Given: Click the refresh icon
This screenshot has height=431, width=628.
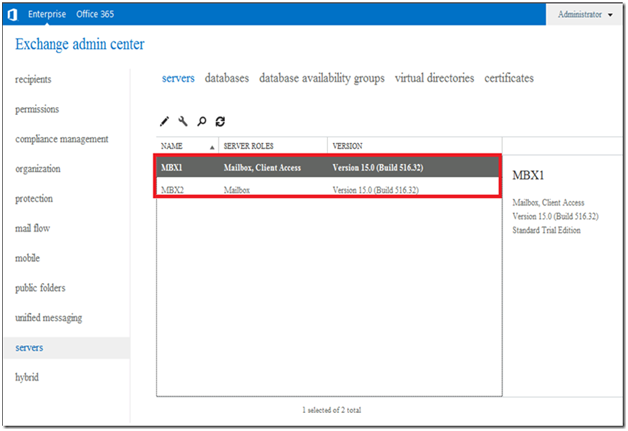Looking at the screenshot, I should tap(220, 121).
